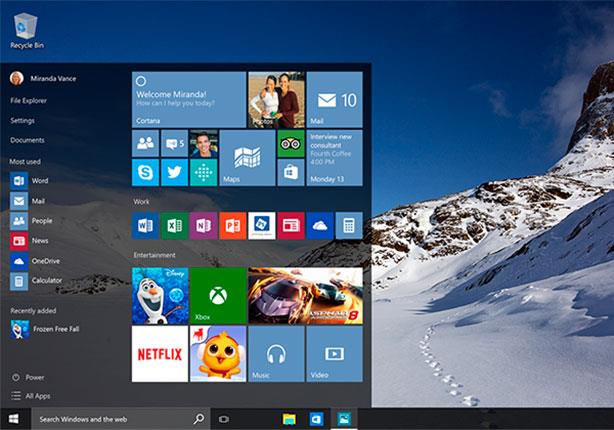Launch the Asphalt 8 racing game tile
This screenshot has height=430, width=614.
[305, 296]
